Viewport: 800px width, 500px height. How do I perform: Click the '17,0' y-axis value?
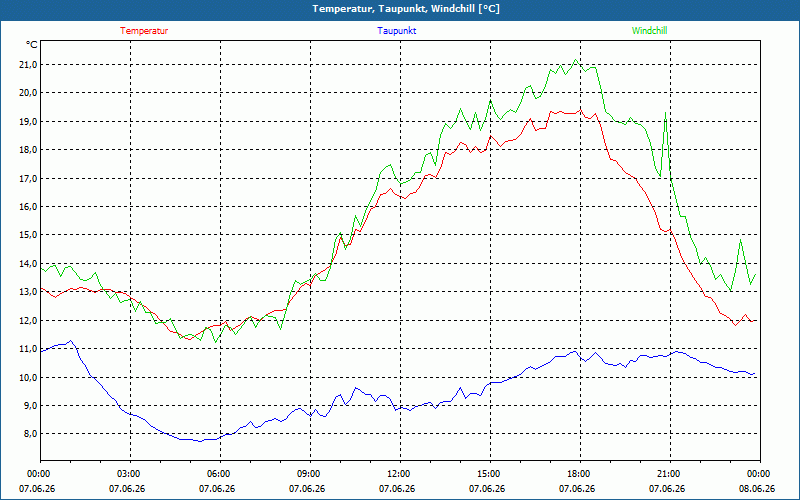point(28,178)
